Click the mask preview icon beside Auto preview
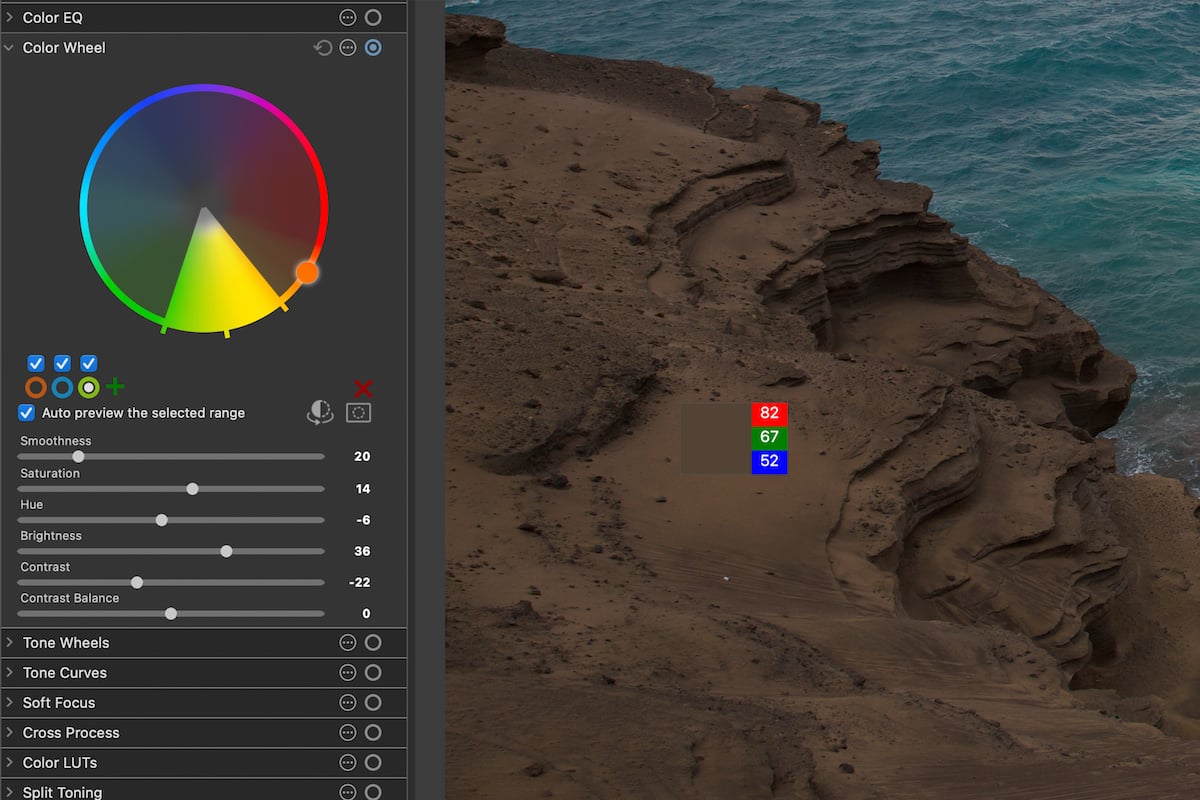 click(320, 412)
